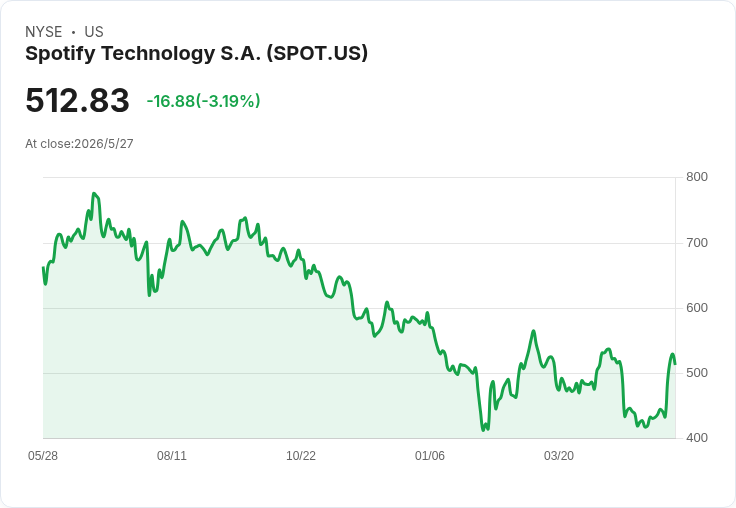Click the 08/11 date axis label
This screenshot has height=508, width=736.
(x=172, y=455)
